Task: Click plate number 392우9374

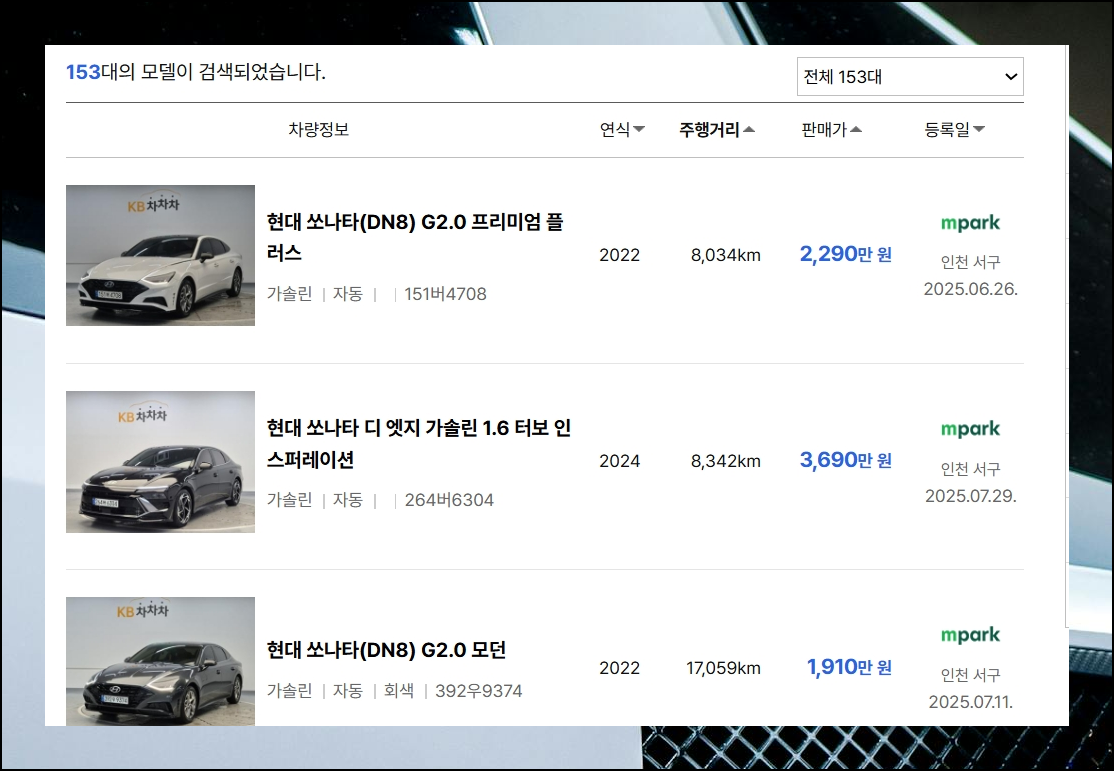Action: click(x=479, y=691)
